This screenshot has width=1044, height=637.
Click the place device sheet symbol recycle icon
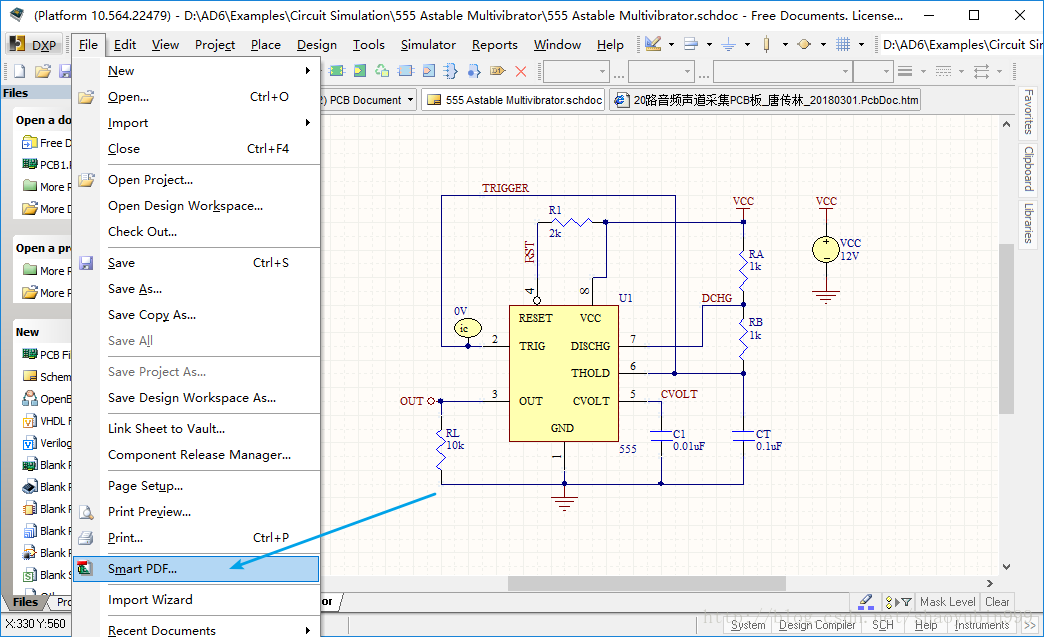click(x=382, y=71)
